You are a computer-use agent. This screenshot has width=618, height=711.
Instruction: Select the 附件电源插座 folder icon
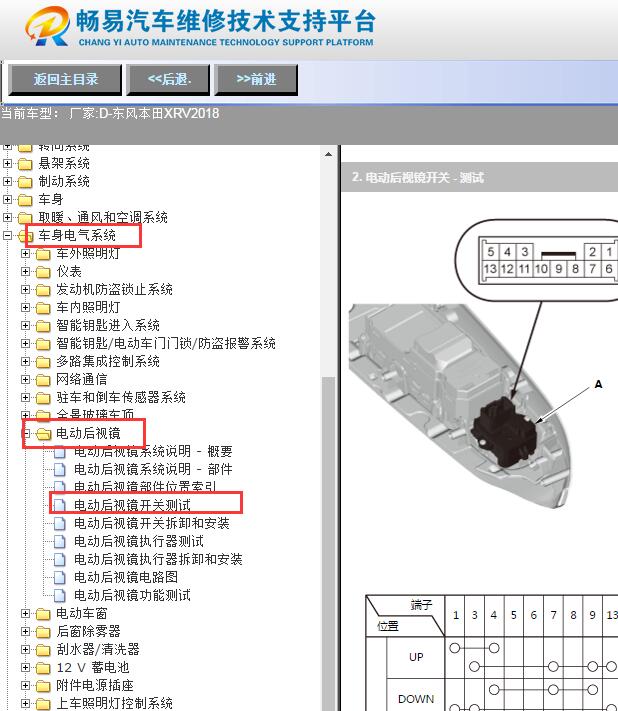(x=43, y=686)
